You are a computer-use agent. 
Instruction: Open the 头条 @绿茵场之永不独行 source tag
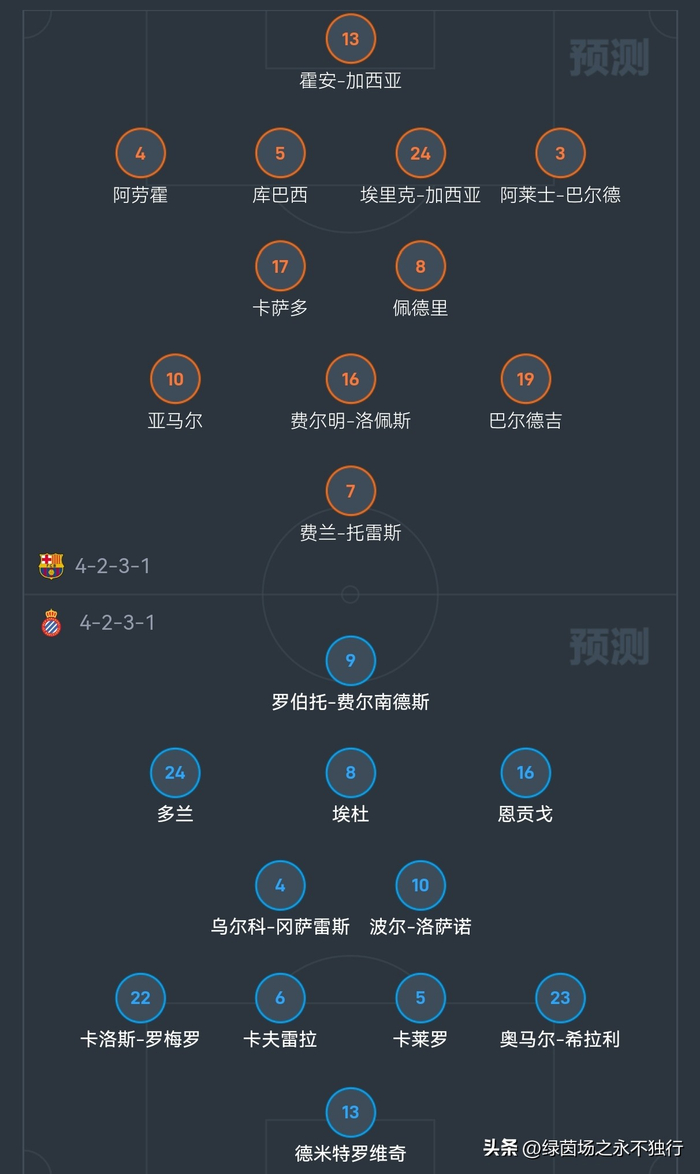click(x=583, y=1148)
